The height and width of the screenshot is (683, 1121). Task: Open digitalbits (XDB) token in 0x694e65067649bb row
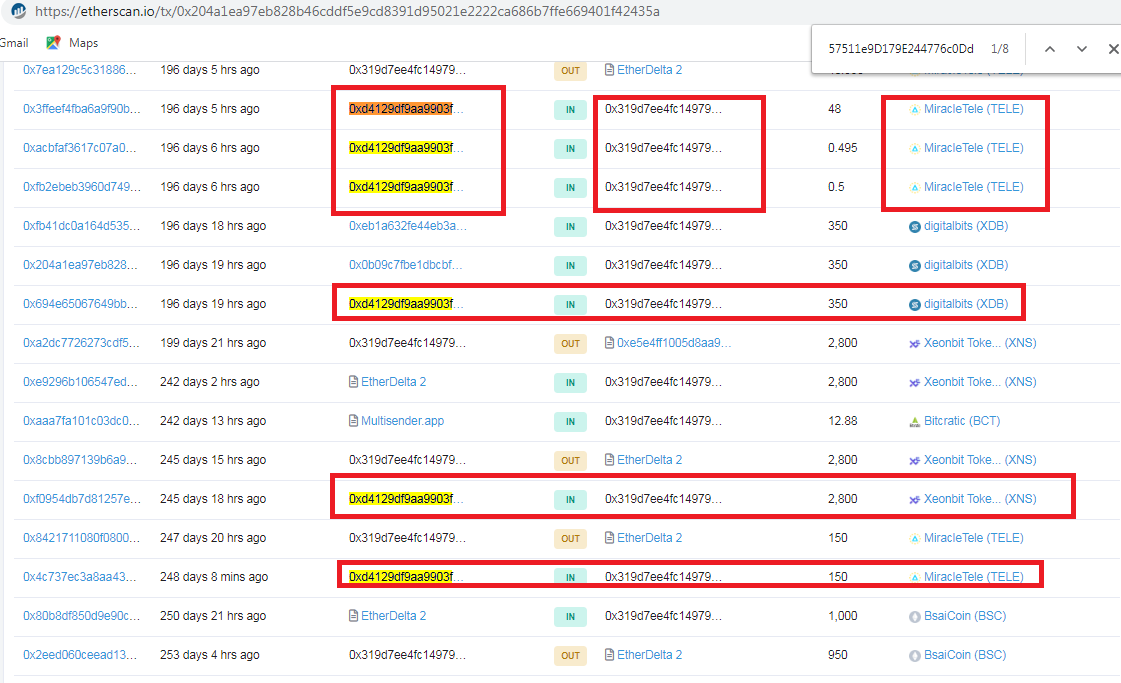[966, 304]
